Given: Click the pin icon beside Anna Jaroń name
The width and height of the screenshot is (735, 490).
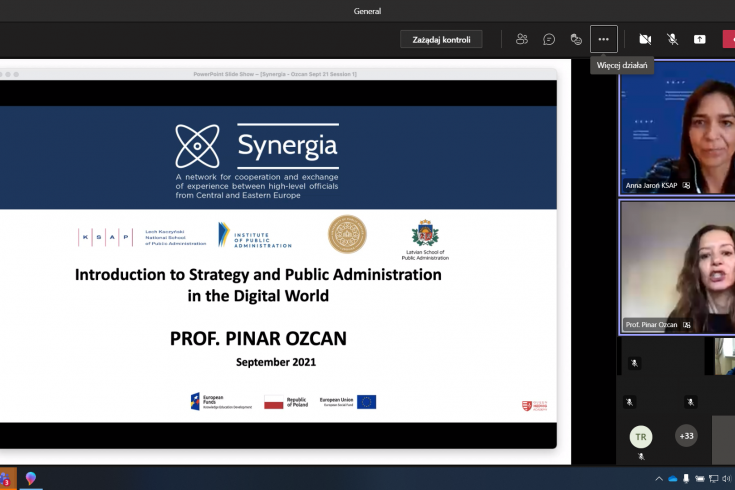Looking at the screenshot, I should coord(686,186).
